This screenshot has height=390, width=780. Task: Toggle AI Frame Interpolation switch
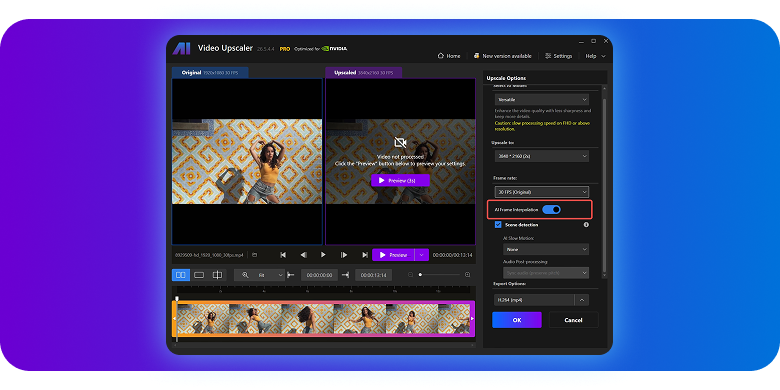[x=551, y=210]
